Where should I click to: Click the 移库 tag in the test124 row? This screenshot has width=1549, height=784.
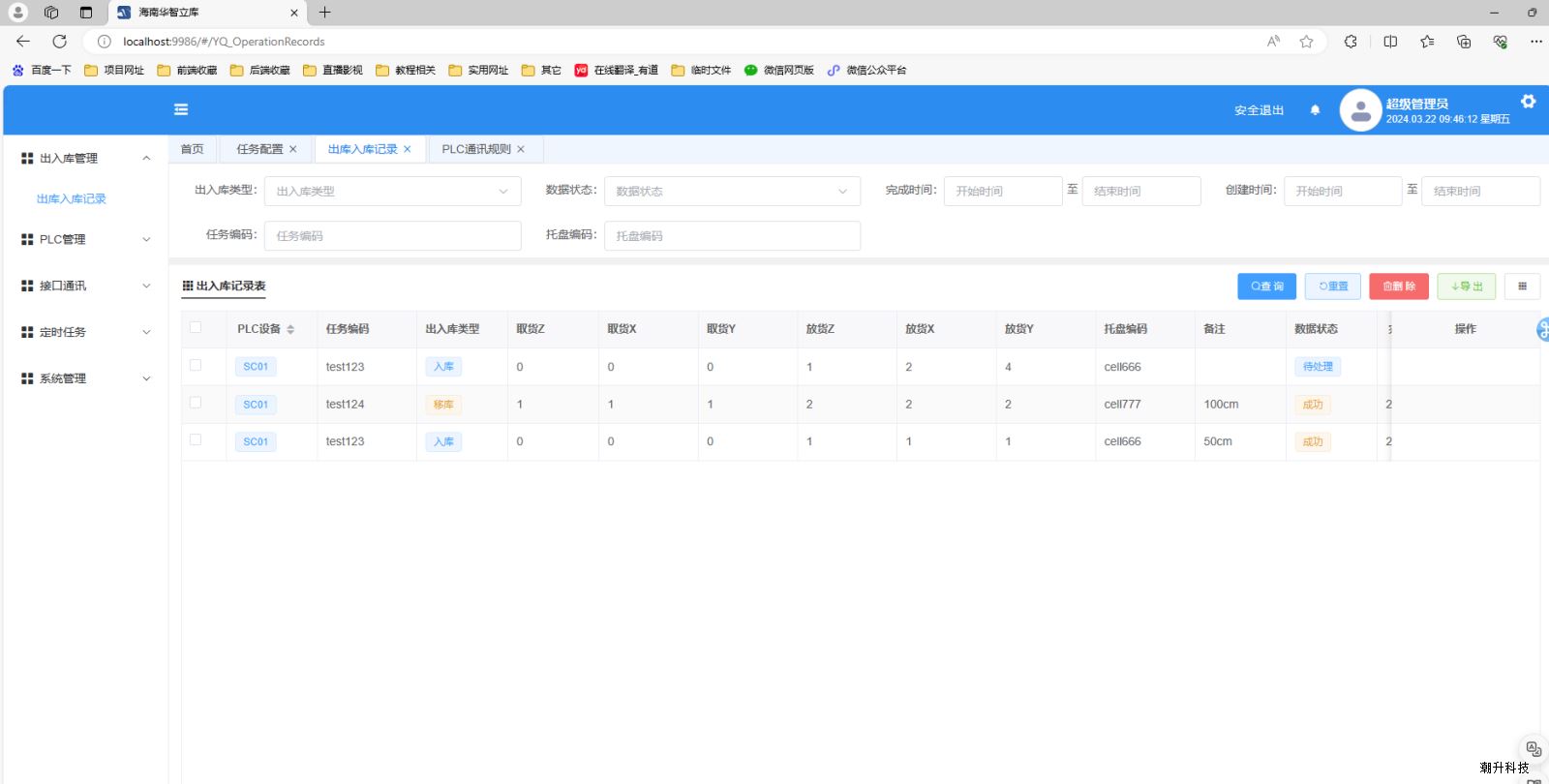click(443, 405)
